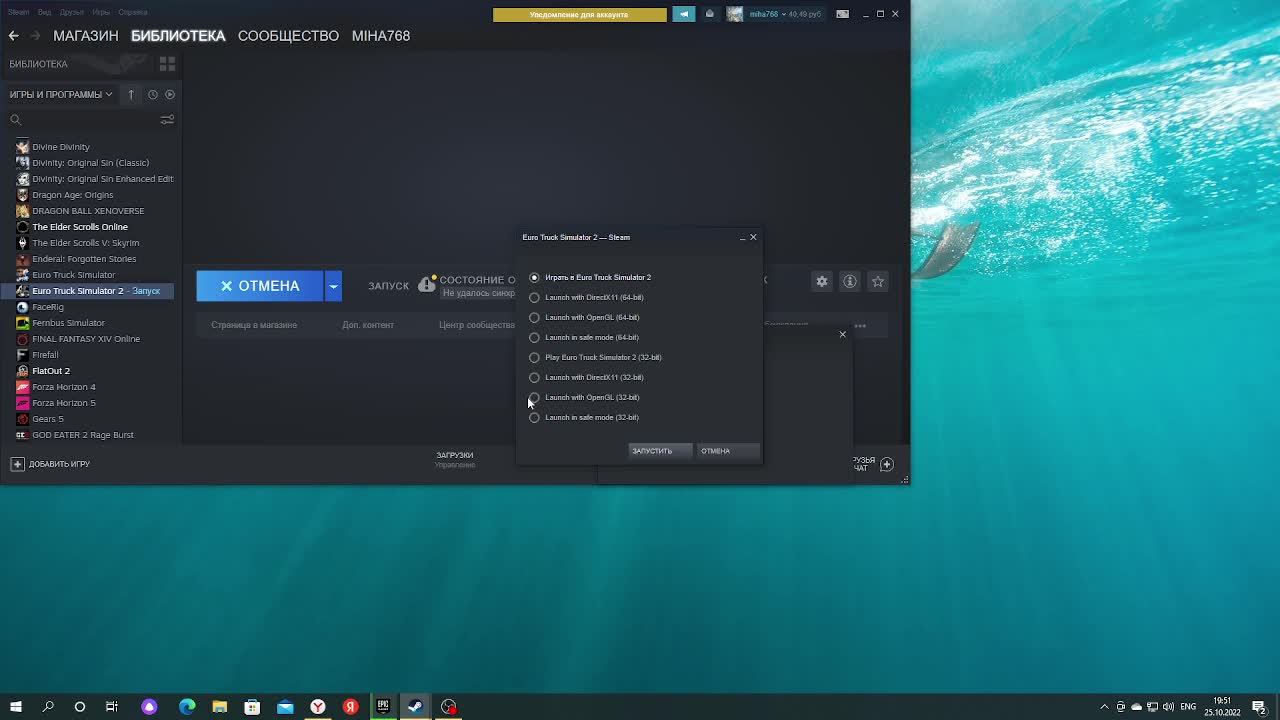Viewport: 1280px width, 720px height.
Task: Click the Steam taskbar icon
Action: click(x=415, y=707)
